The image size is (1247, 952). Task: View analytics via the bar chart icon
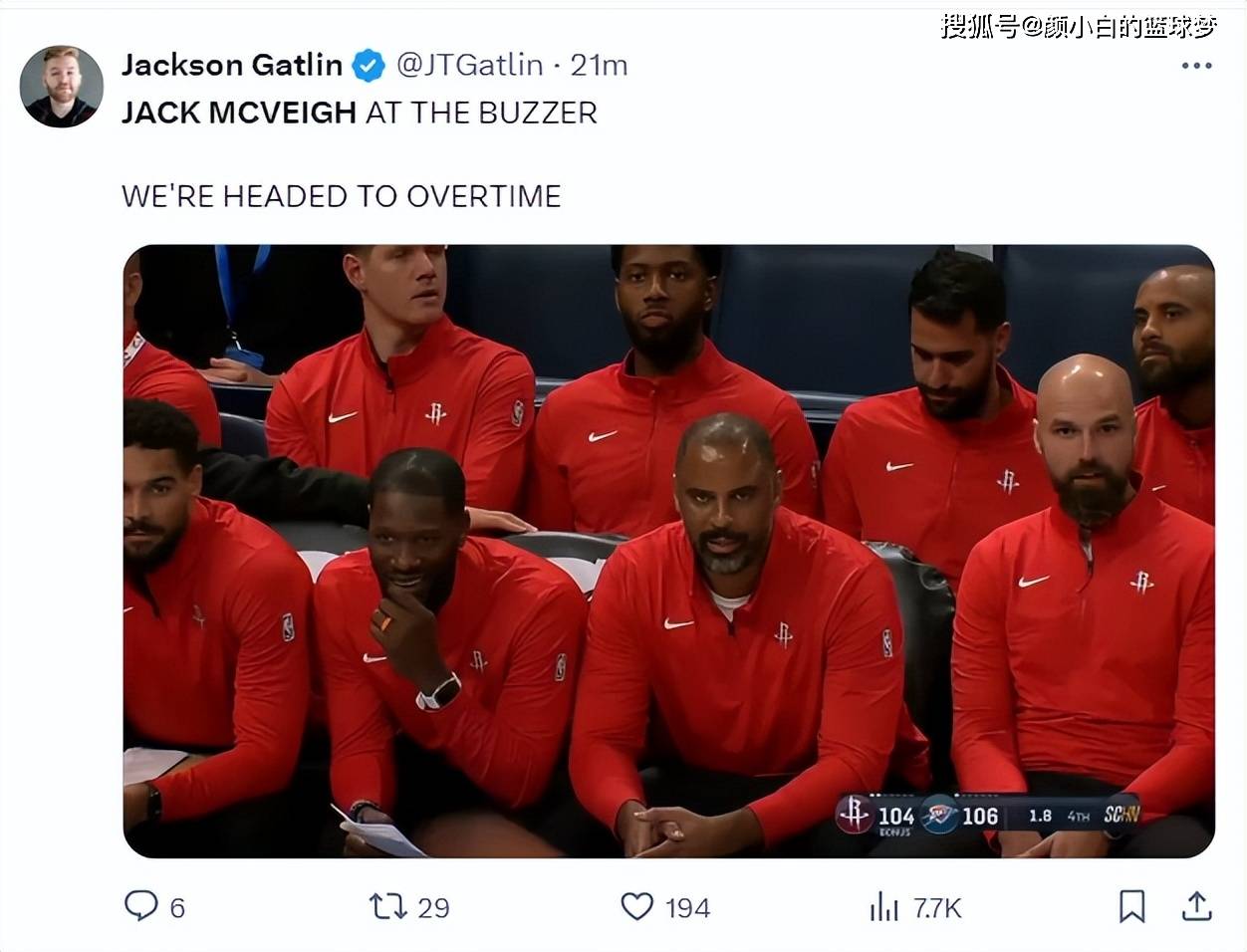883,906
